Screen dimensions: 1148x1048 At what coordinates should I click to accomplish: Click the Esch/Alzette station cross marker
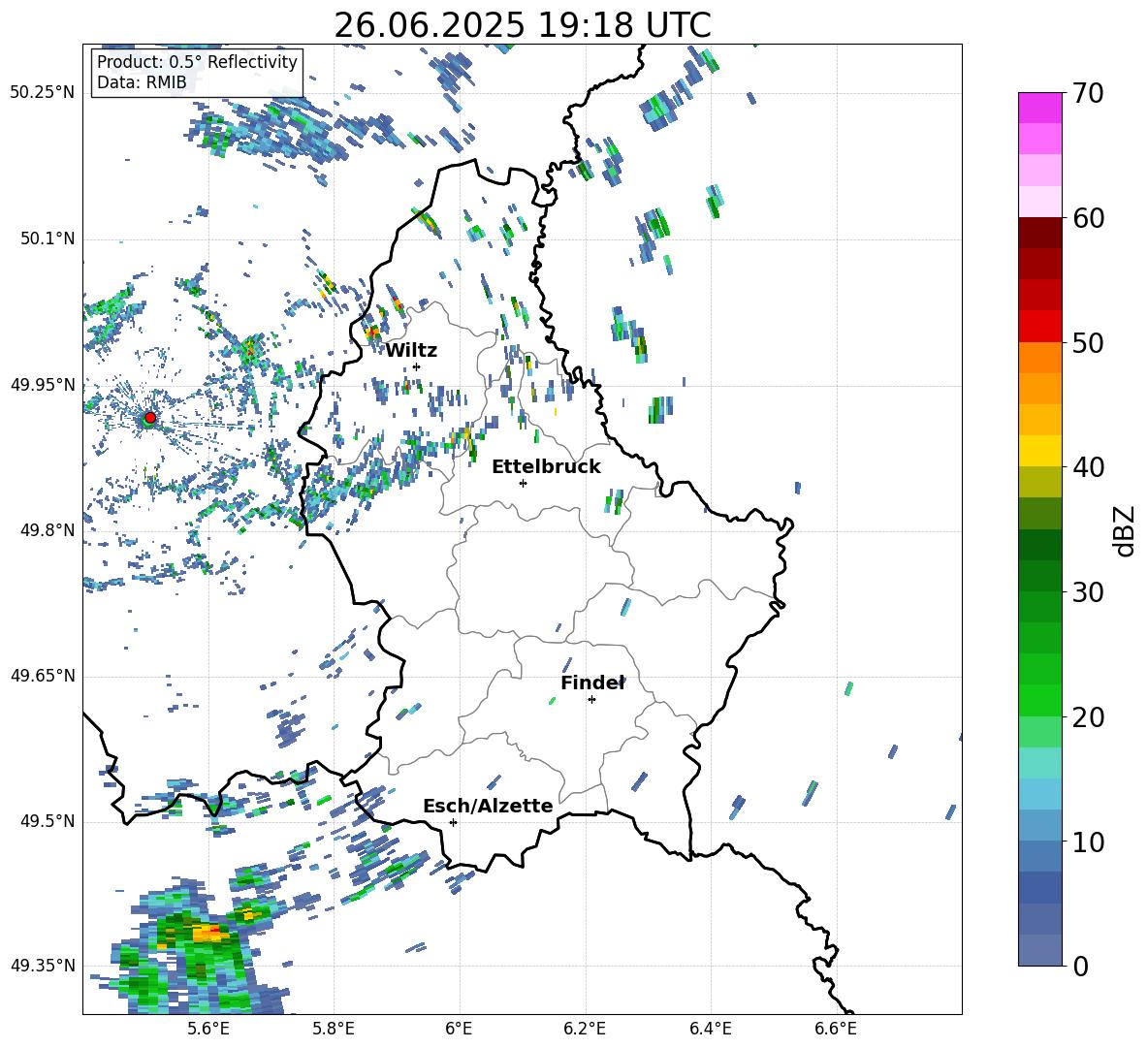[x=453, y=822]
